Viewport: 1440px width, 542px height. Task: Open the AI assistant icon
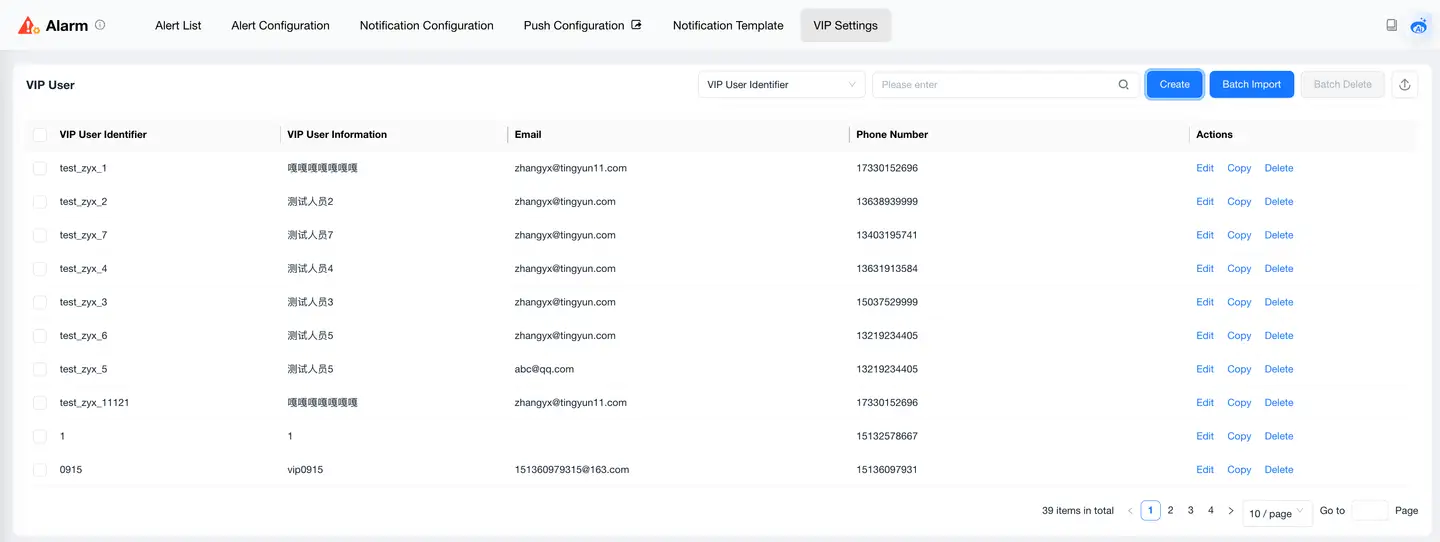(1419, 26)
